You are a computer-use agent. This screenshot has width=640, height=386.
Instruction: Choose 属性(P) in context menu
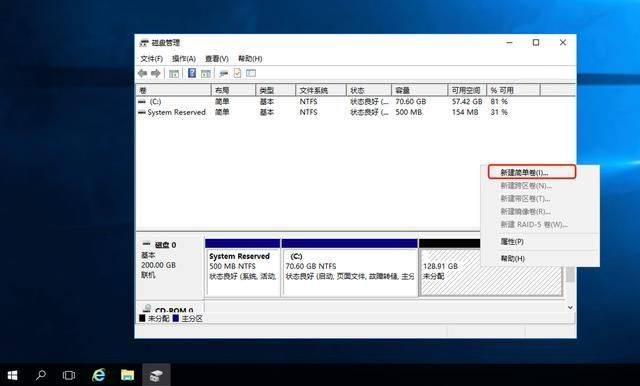(540, 242)
